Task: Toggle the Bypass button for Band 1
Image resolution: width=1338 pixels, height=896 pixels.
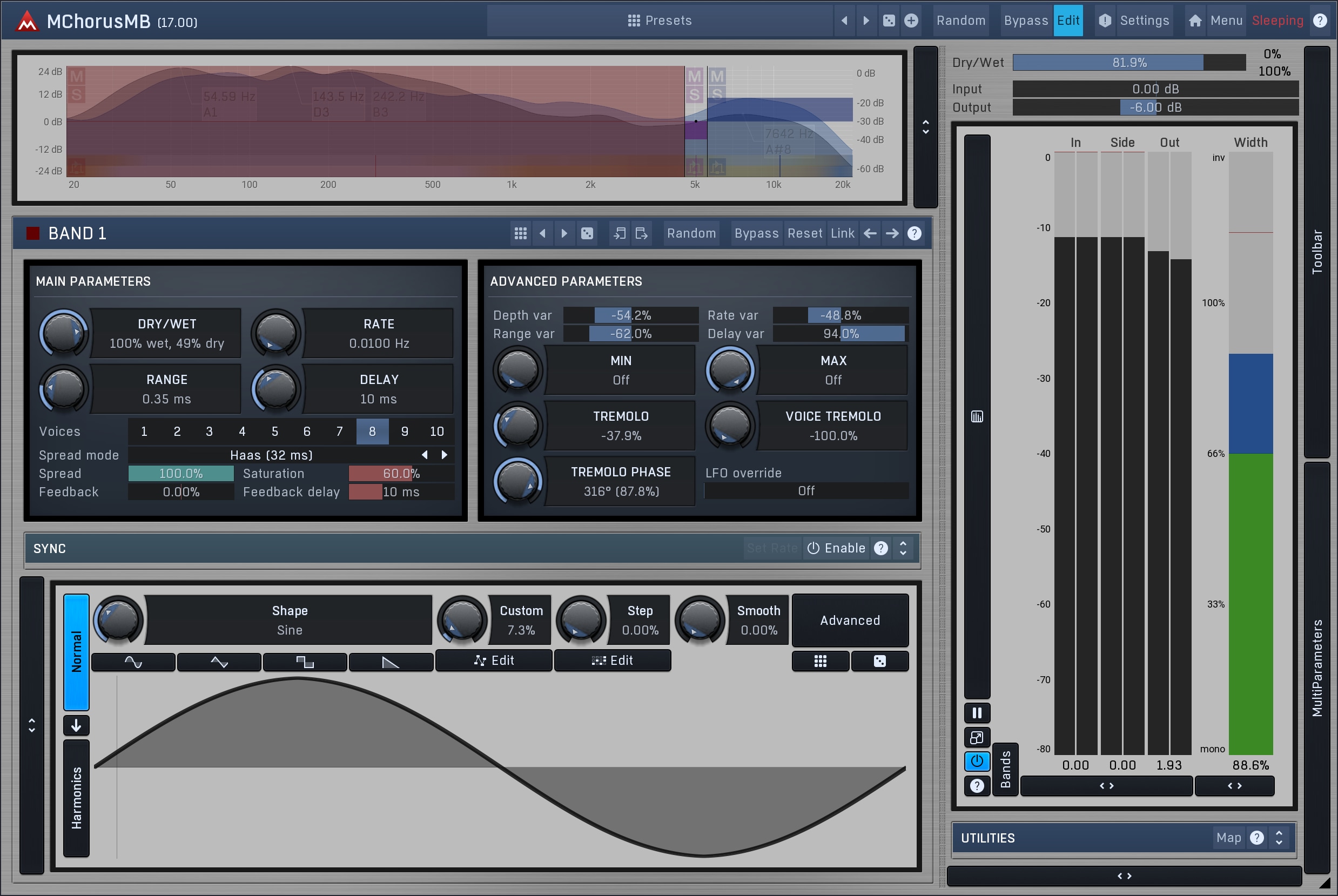Action: 756,233
